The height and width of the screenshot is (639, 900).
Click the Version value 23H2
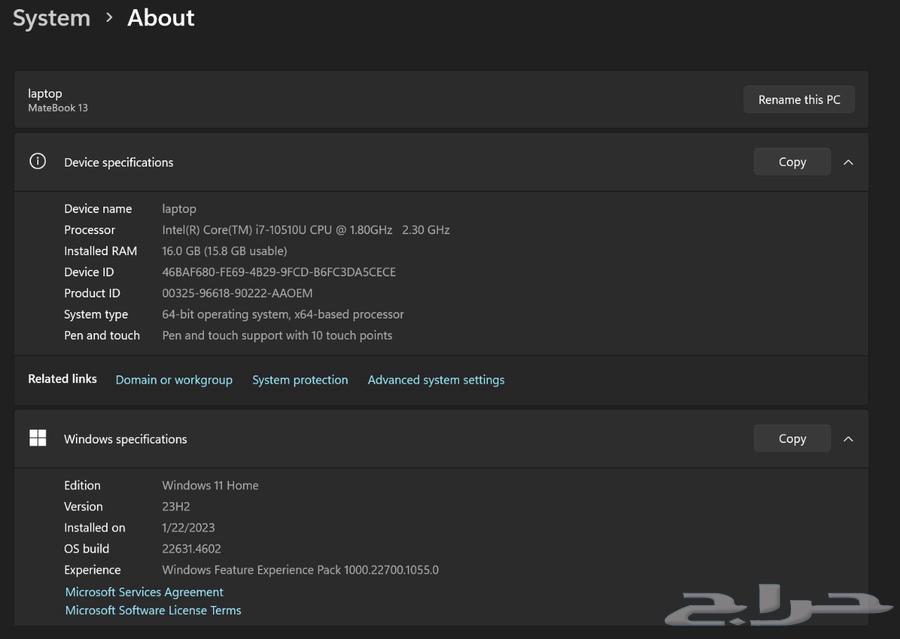pos(176,506)
